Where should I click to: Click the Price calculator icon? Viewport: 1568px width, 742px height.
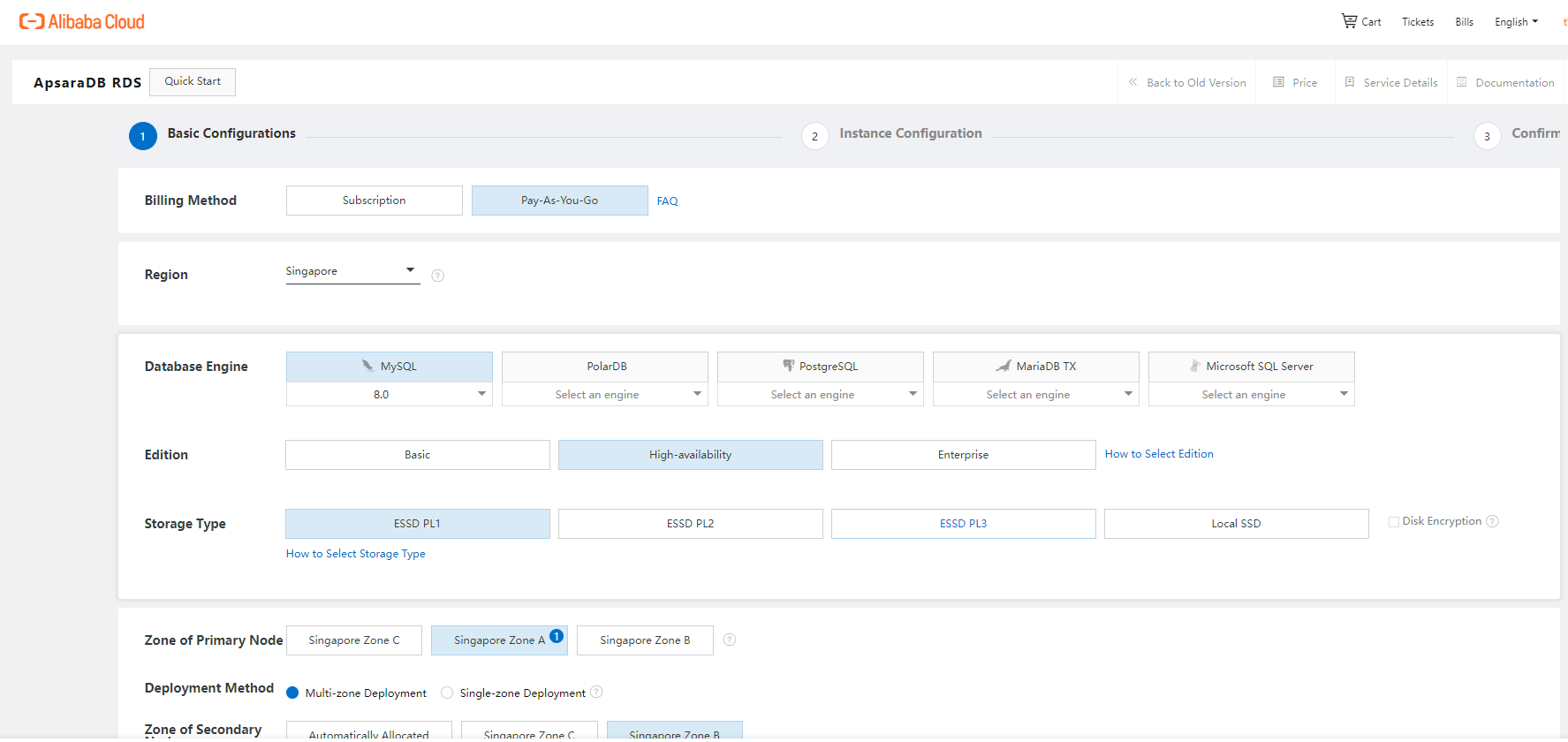pyautogui.click(x=1278, y=82)
